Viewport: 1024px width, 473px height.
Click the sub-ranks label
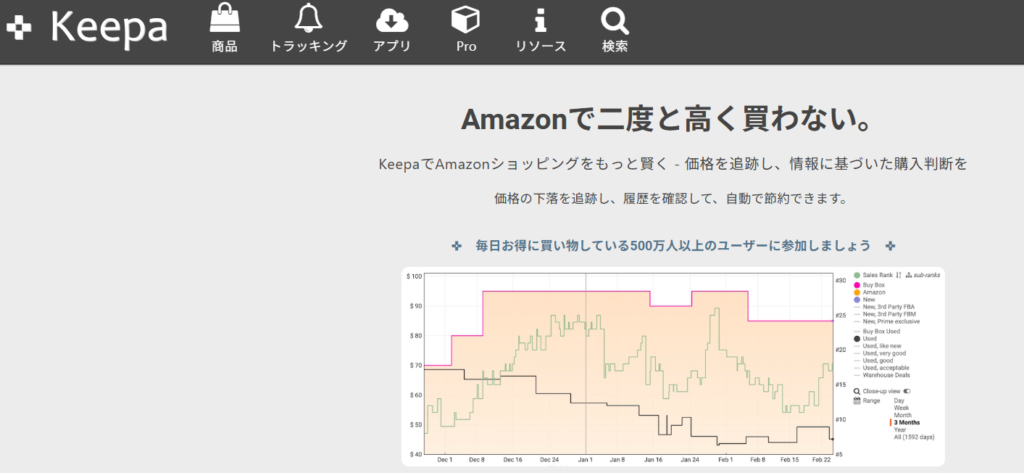[x=927, y=275]
